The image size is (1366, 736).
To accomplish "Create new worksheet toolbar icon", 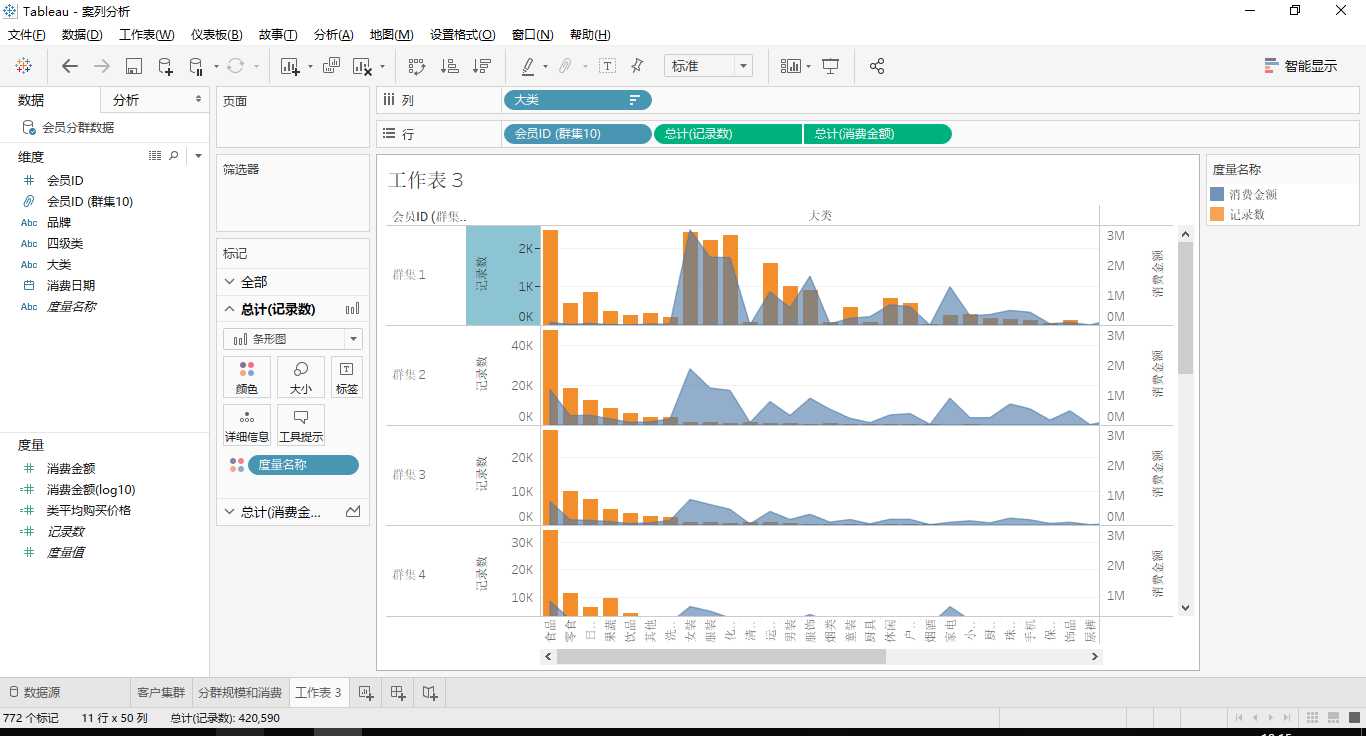I will (x=291, y=67).
